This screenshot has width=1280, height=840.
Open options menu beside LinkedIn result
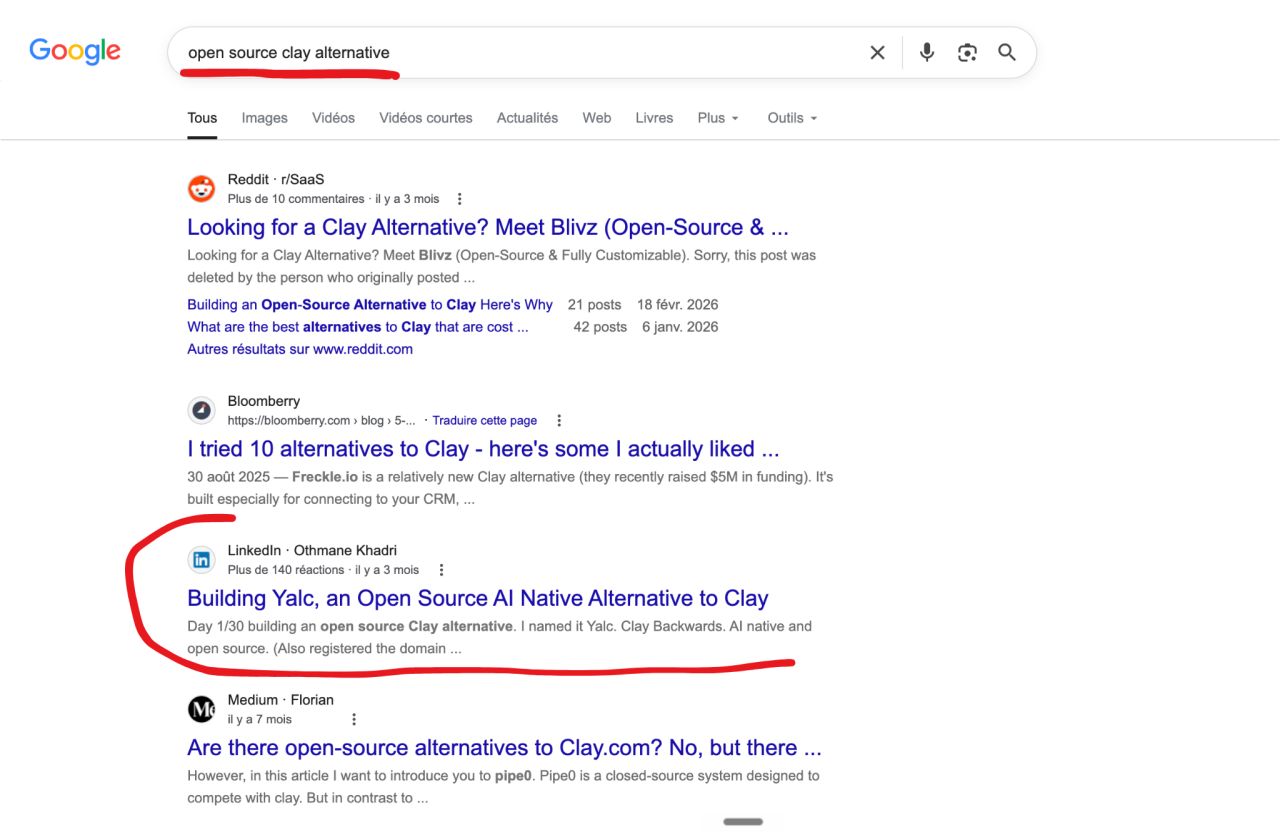(441, 570)
